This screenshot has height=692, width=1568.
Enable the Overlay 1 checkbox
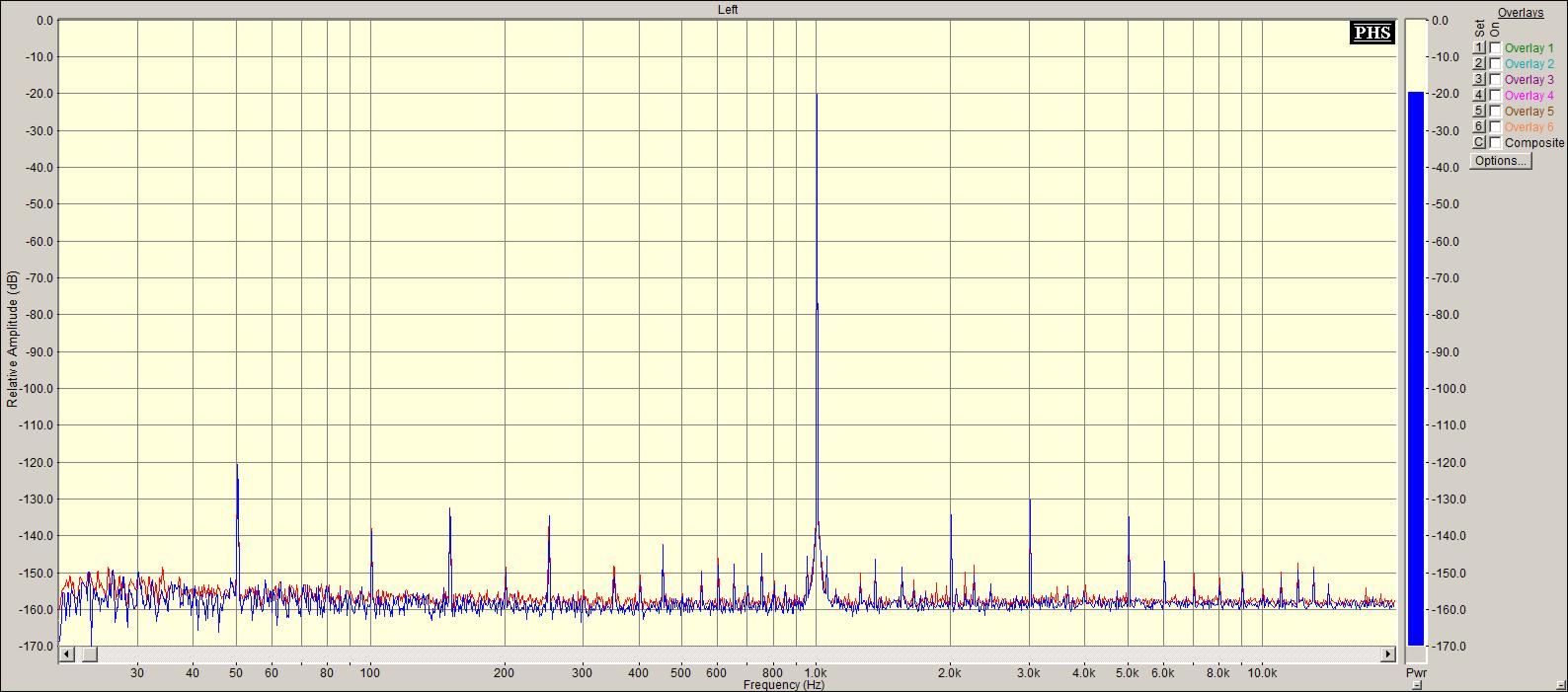click(x=1495, y=48)
